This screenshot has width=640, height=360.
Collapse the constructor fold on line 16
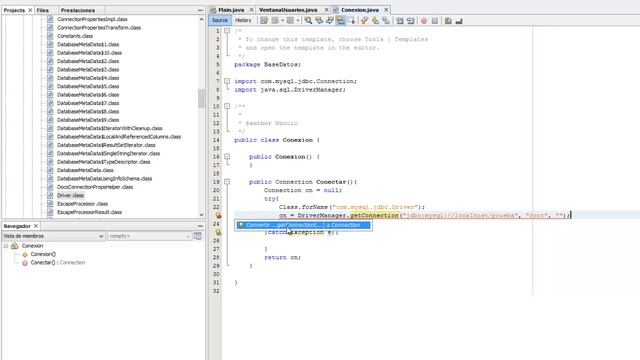[x=227, y=157]
